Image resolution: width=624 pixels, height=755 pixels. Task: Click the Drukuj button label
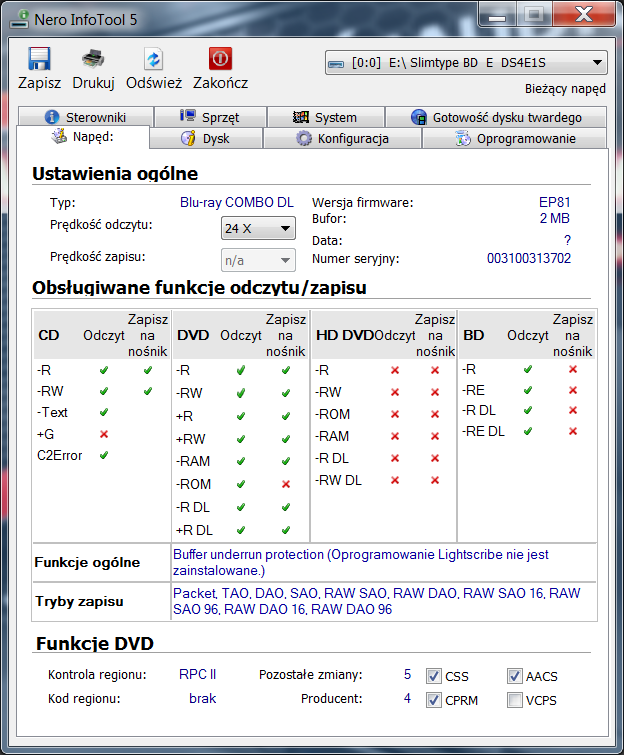coord(93,83)
